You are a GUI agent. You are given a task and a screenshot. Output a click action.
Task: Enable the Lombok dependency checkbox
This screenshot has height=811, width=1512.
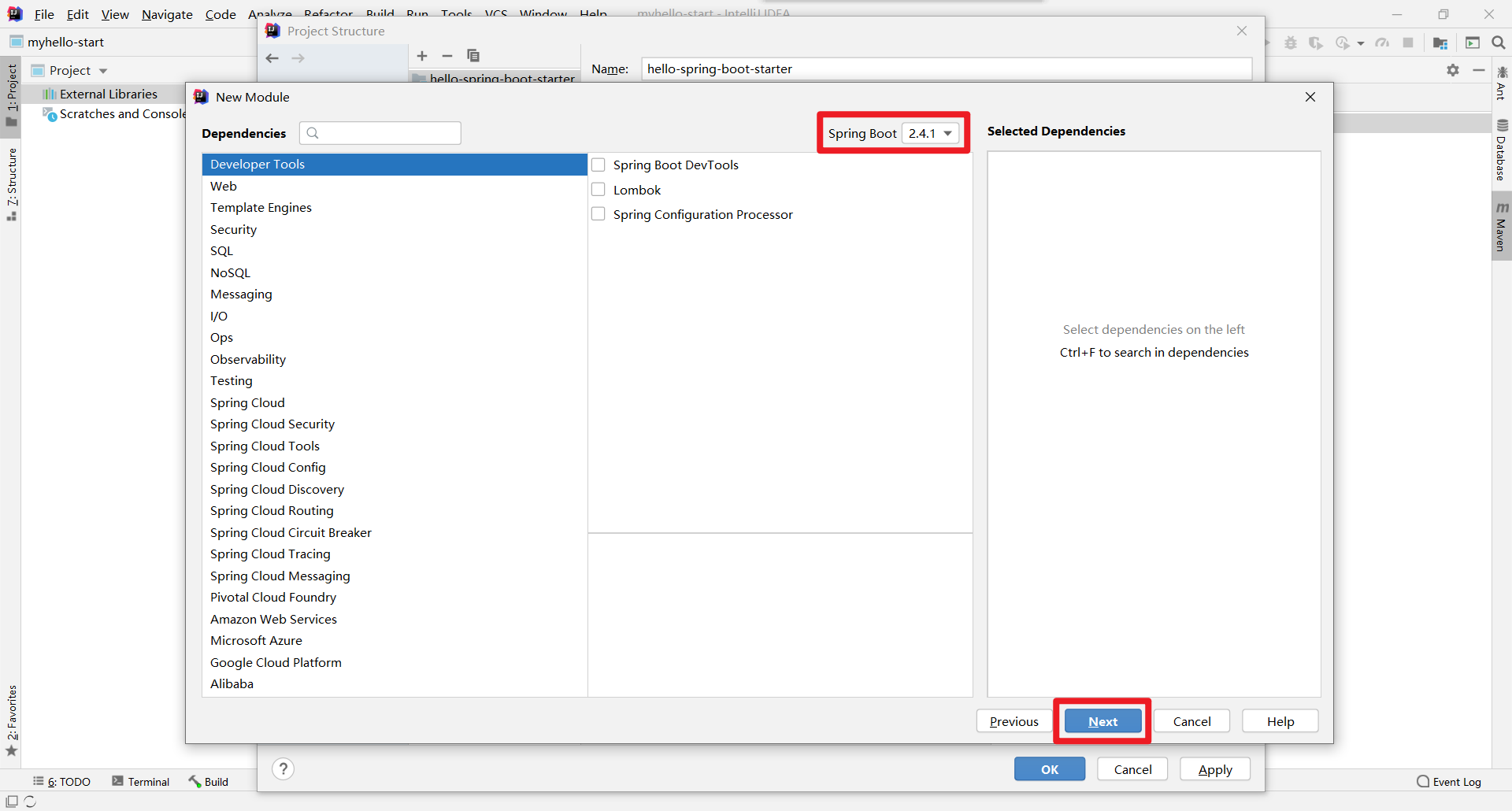coord(598,190)
